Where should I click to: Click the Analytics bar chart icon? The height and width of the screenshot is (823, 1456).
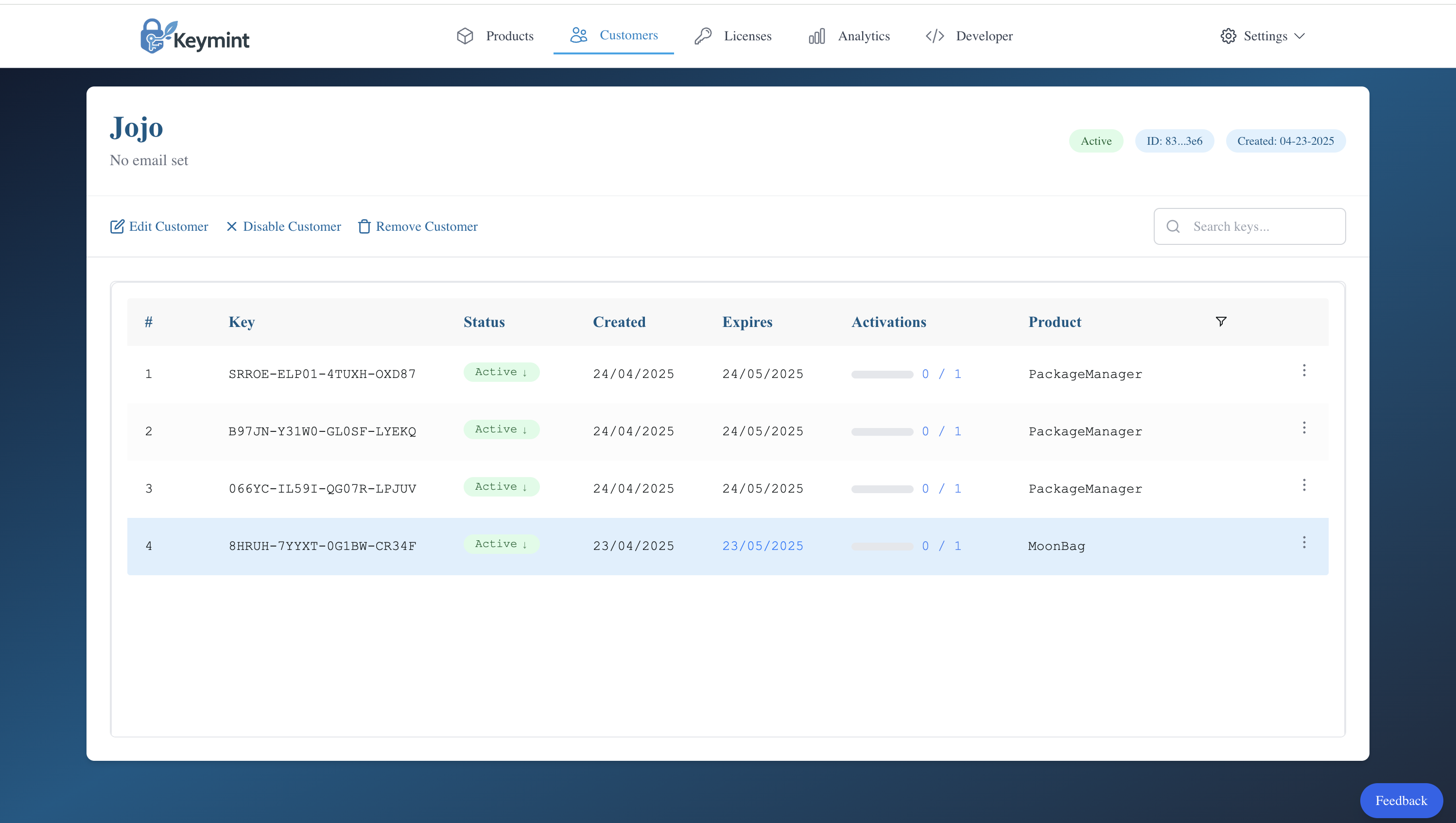pos(816,36)
